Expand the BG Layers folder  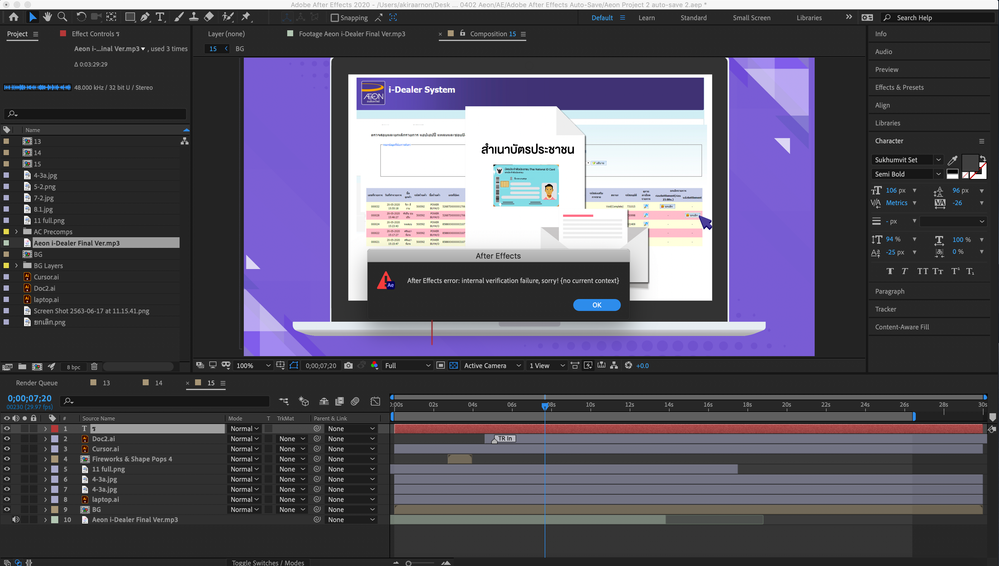coord(17,265)
